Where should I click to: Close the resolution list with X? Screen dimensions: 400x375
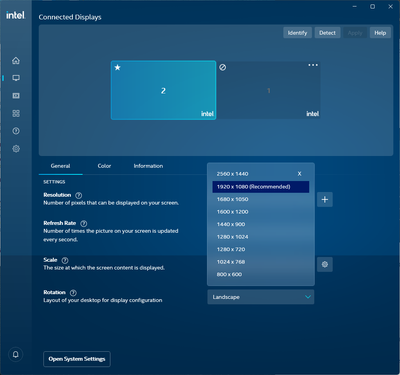[299, 174]
